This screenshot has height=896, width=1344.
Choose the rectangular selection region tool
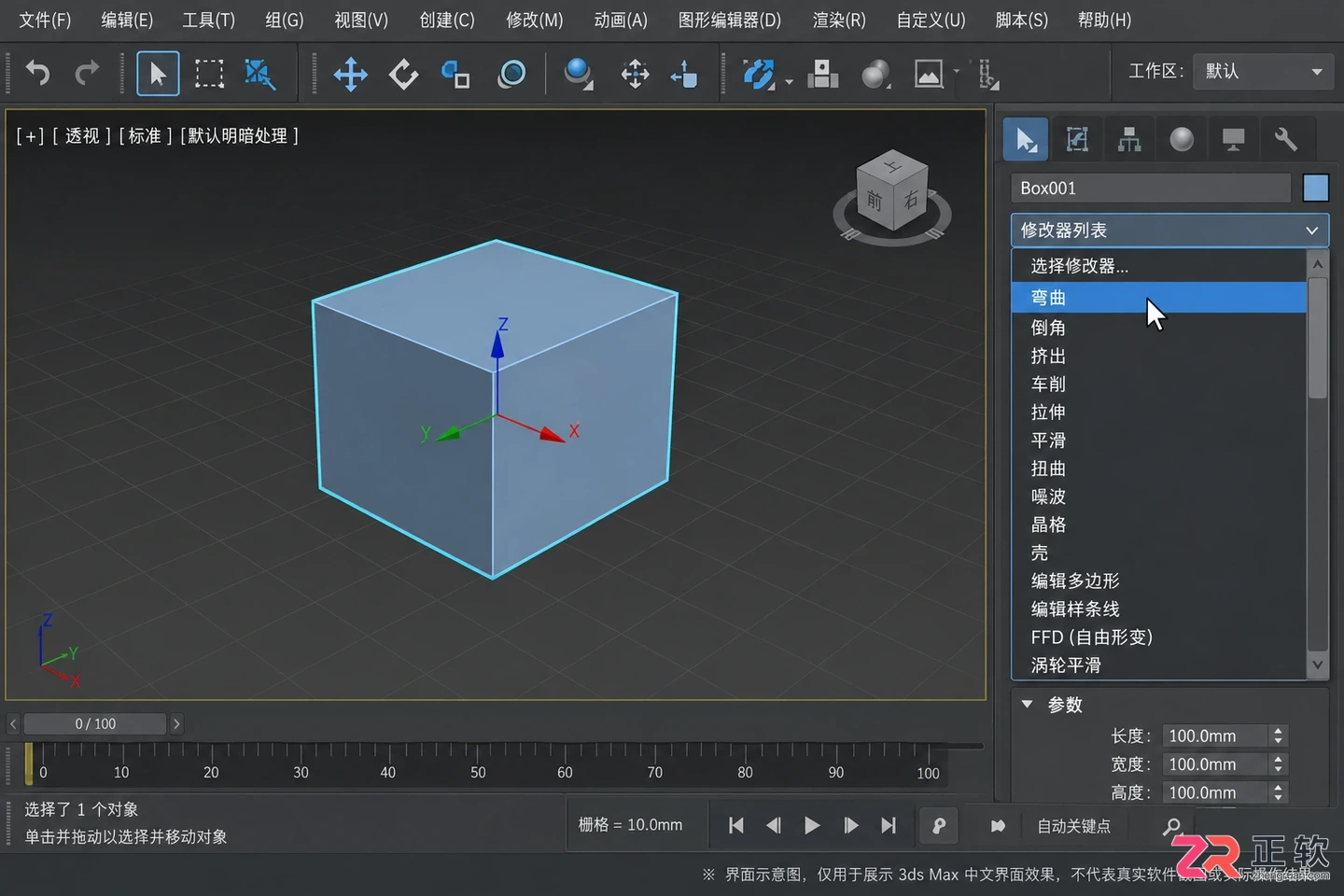(x=209, y=74)
